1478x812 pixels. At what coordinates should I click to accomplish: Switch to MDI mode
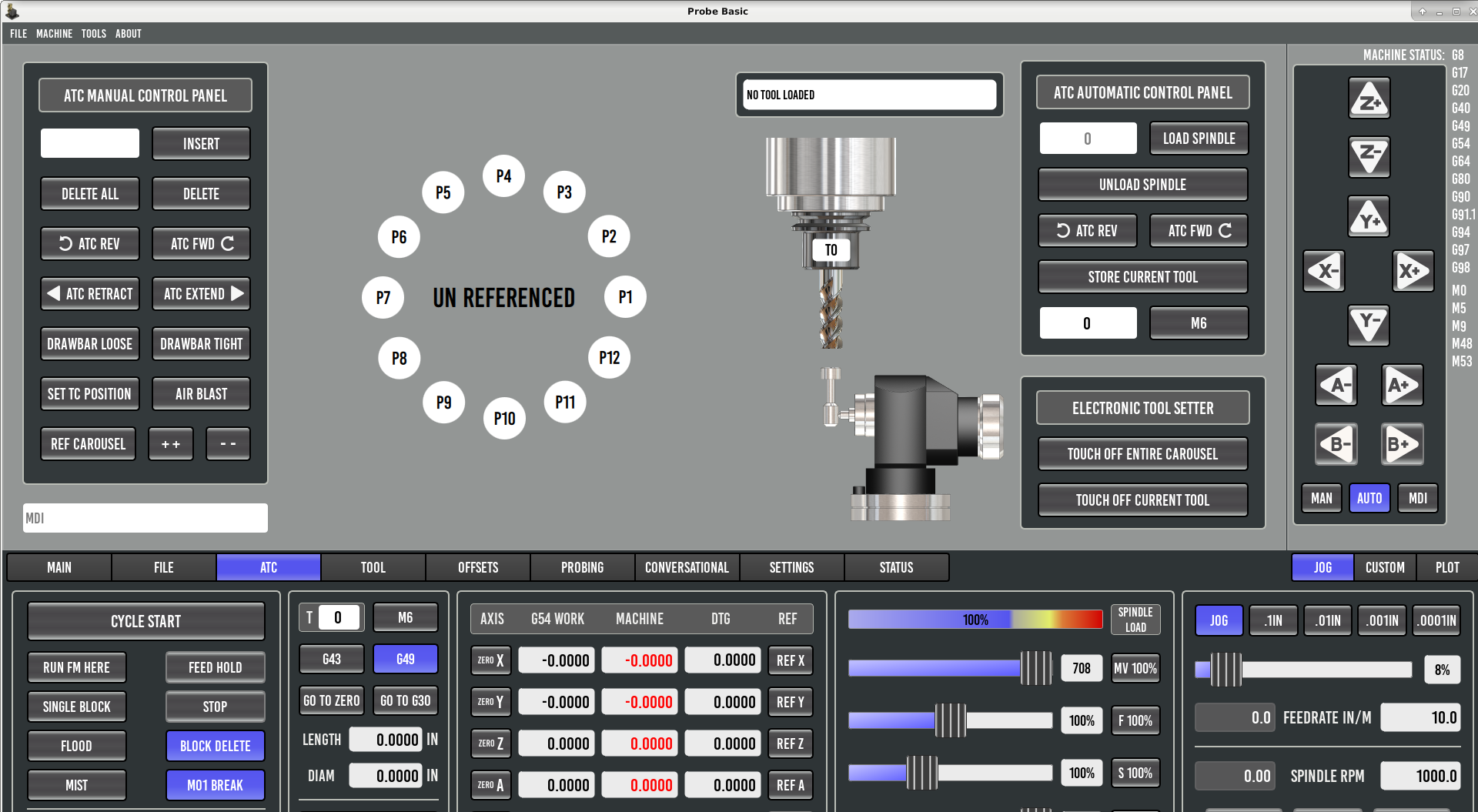tap(1418, 498)
